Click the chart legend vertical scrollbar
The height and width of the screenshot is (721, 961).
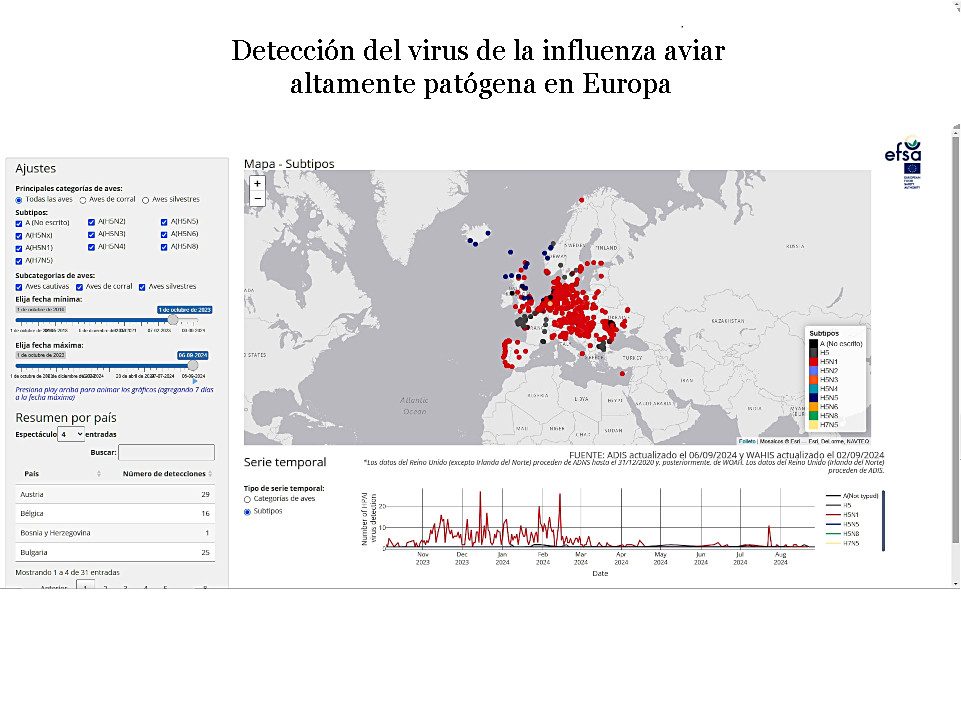pos(883,521)
